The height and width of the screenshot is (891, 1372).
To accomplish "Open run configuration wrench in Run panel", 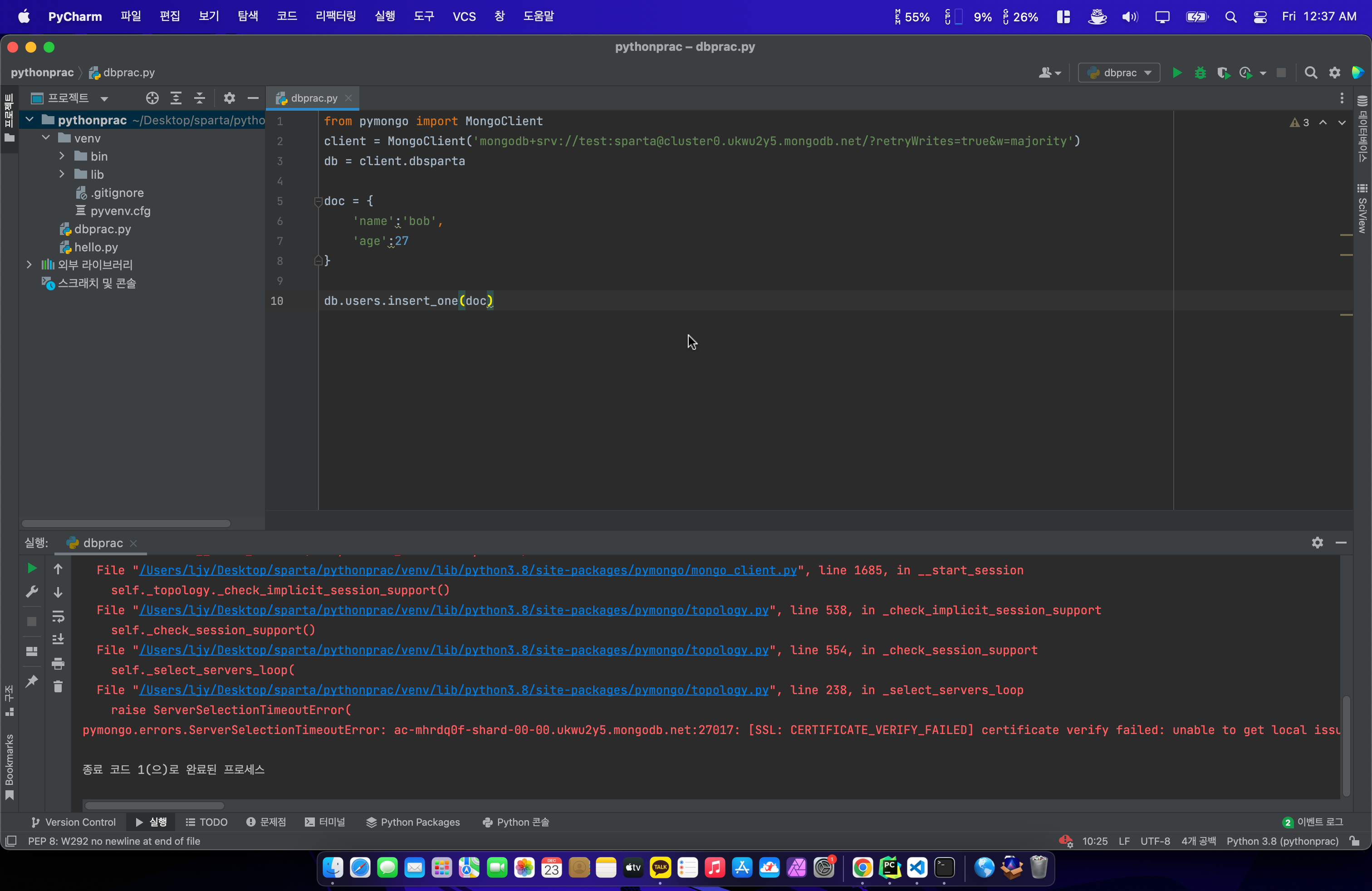I will pos(32,592).
